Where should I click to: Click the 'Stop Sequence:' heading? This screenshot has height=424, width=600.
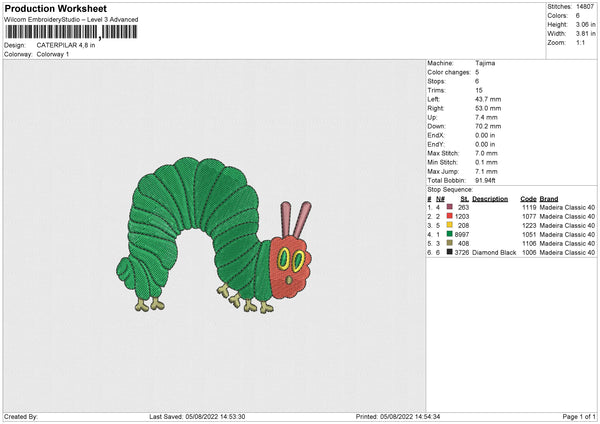click(450, 190)
